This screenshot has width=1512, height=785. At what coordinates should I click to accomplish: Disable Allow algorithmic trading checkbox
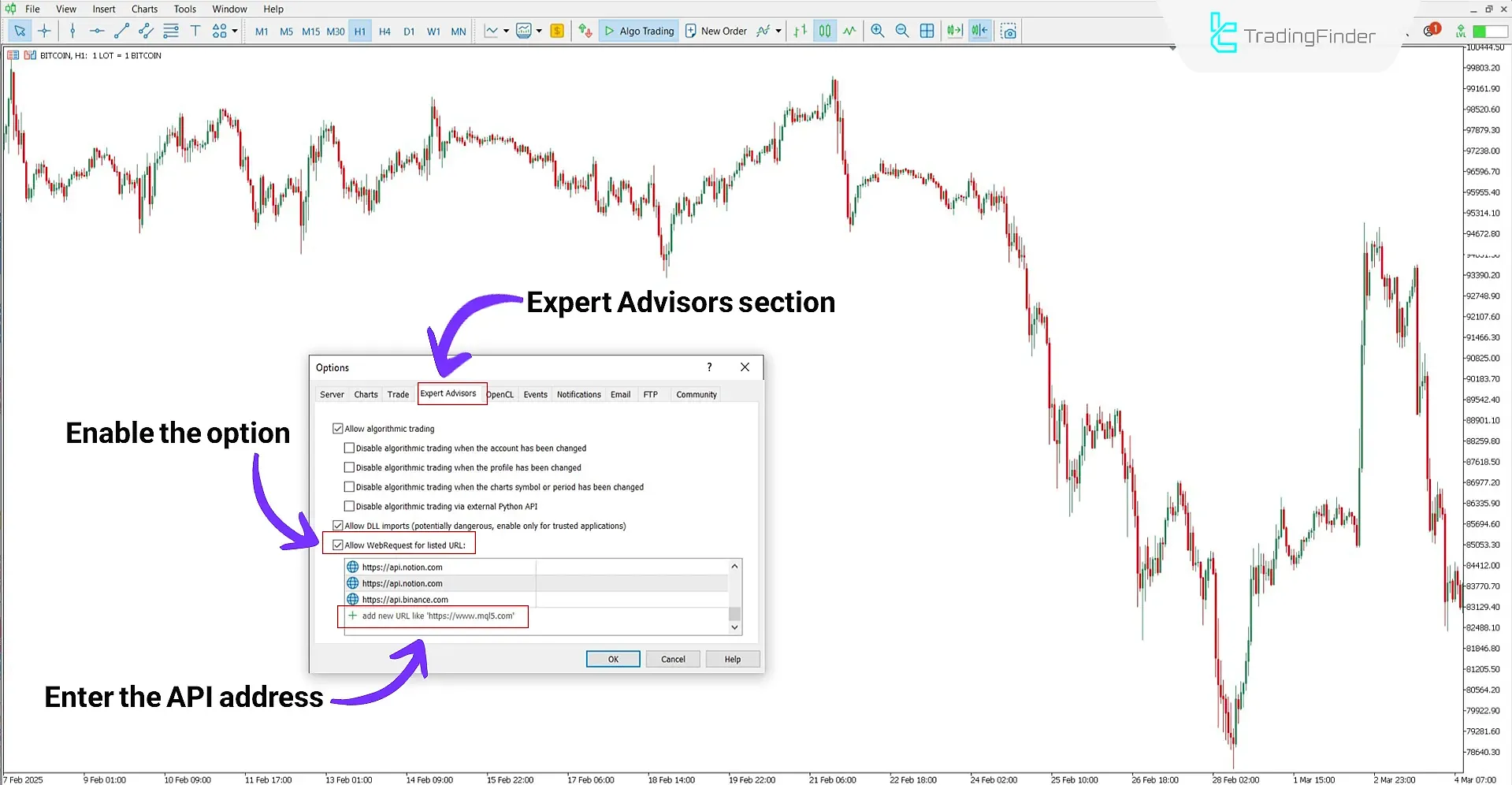pos(338,428)
